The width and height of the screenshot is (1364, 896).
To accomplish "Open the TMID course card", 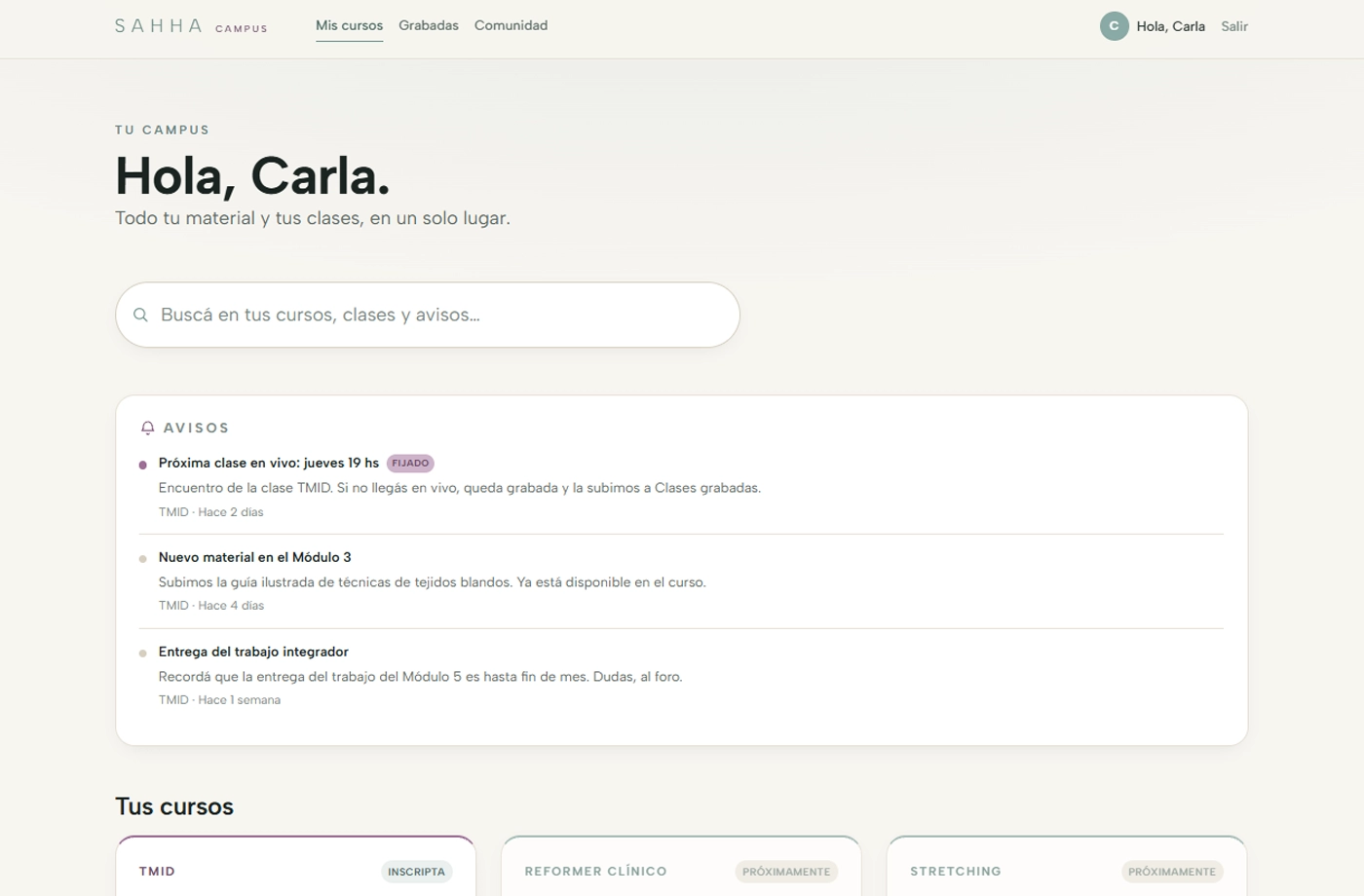I will (x=296, y=867).
